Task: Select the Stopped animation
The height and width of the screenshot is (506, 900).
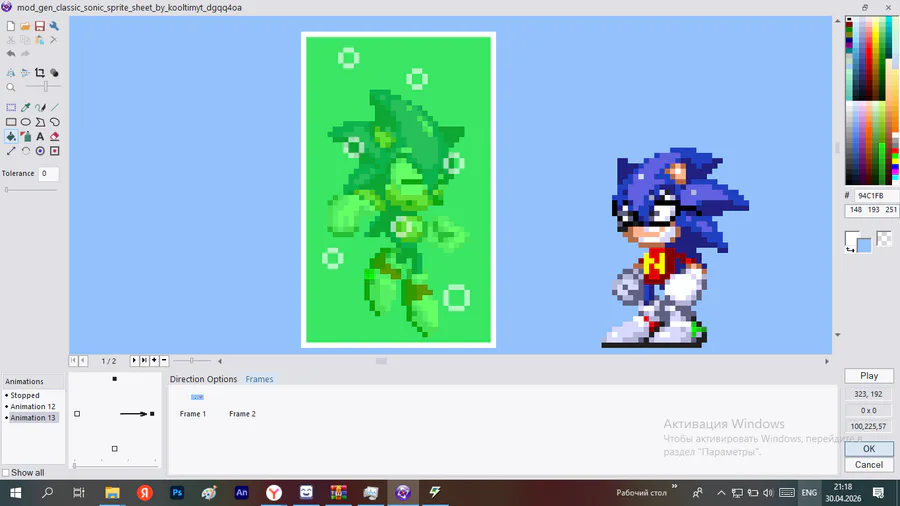Action: coord(25,395)
